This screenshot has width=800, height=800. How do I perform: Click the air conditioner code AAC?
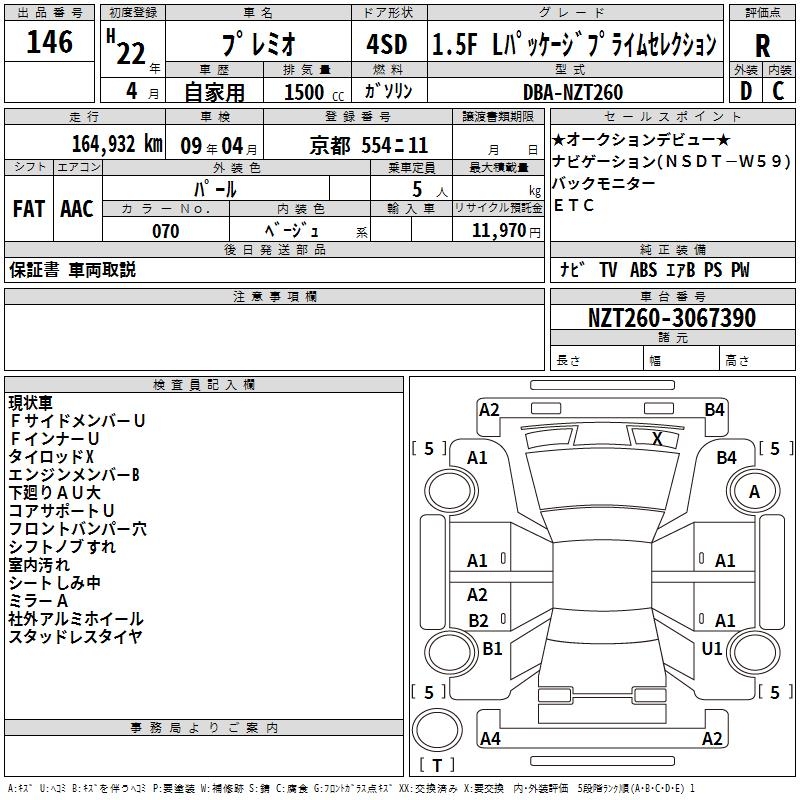coord(77,209)
